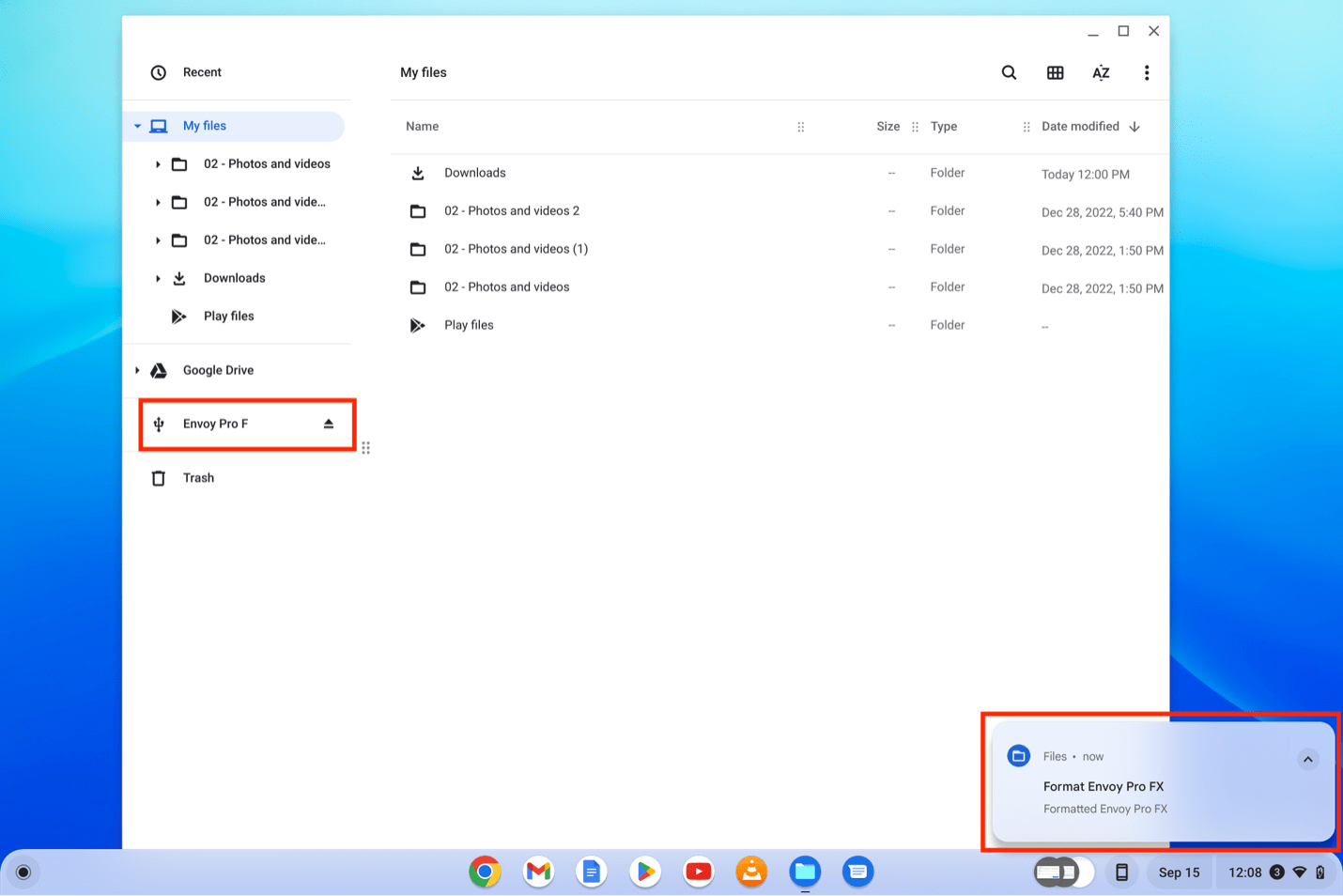Select Recent in the sidebar
This screenshot has width=1343, height=896.
click(x=202, y=72)
